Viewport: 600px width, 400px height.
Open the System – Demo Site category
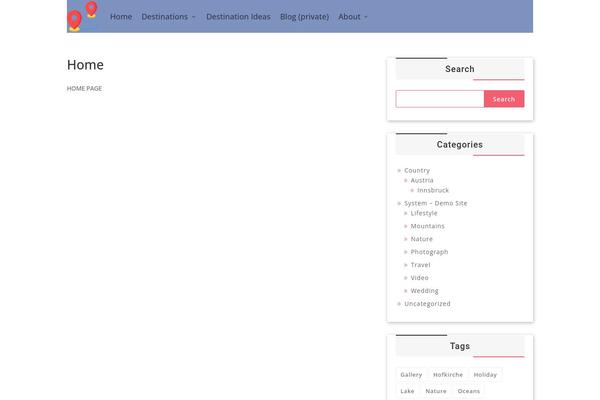[435, 203]
